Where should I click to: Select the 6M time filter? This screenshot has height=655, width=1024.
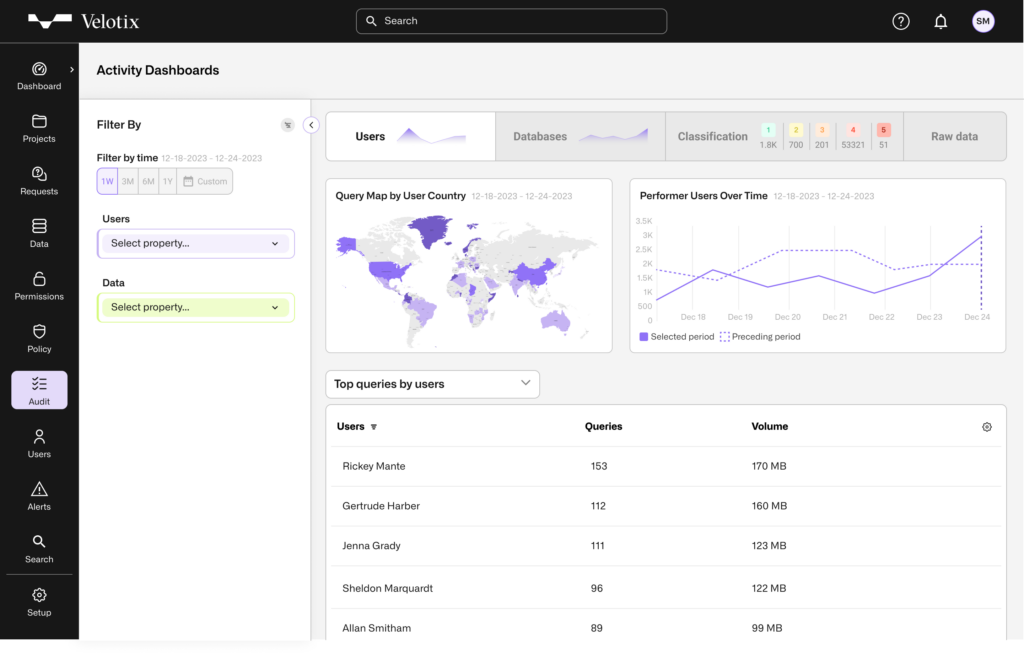[x=148, y=182]
